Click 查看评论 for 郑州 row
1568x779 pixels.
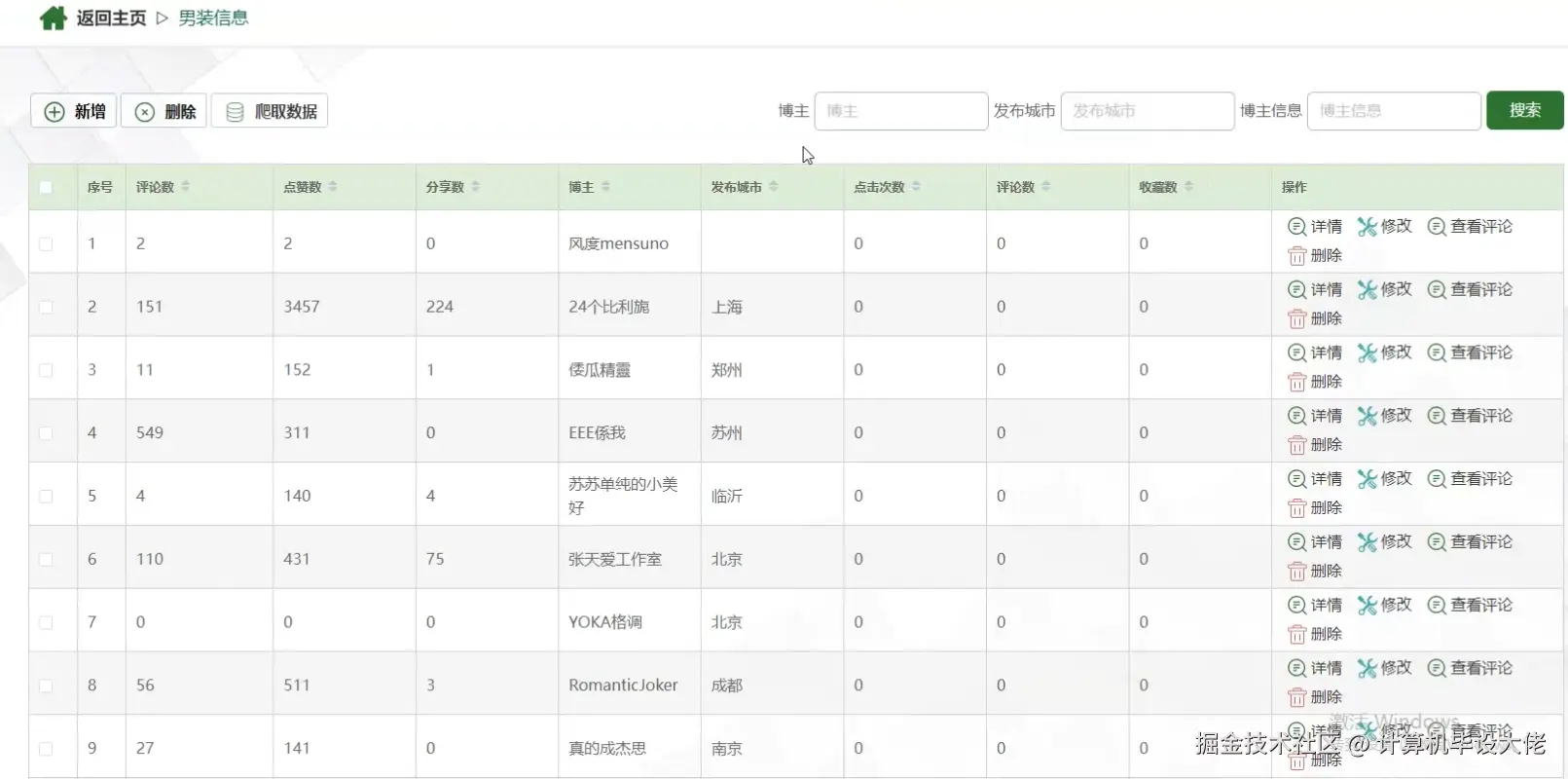click(x=1470, y=352)
